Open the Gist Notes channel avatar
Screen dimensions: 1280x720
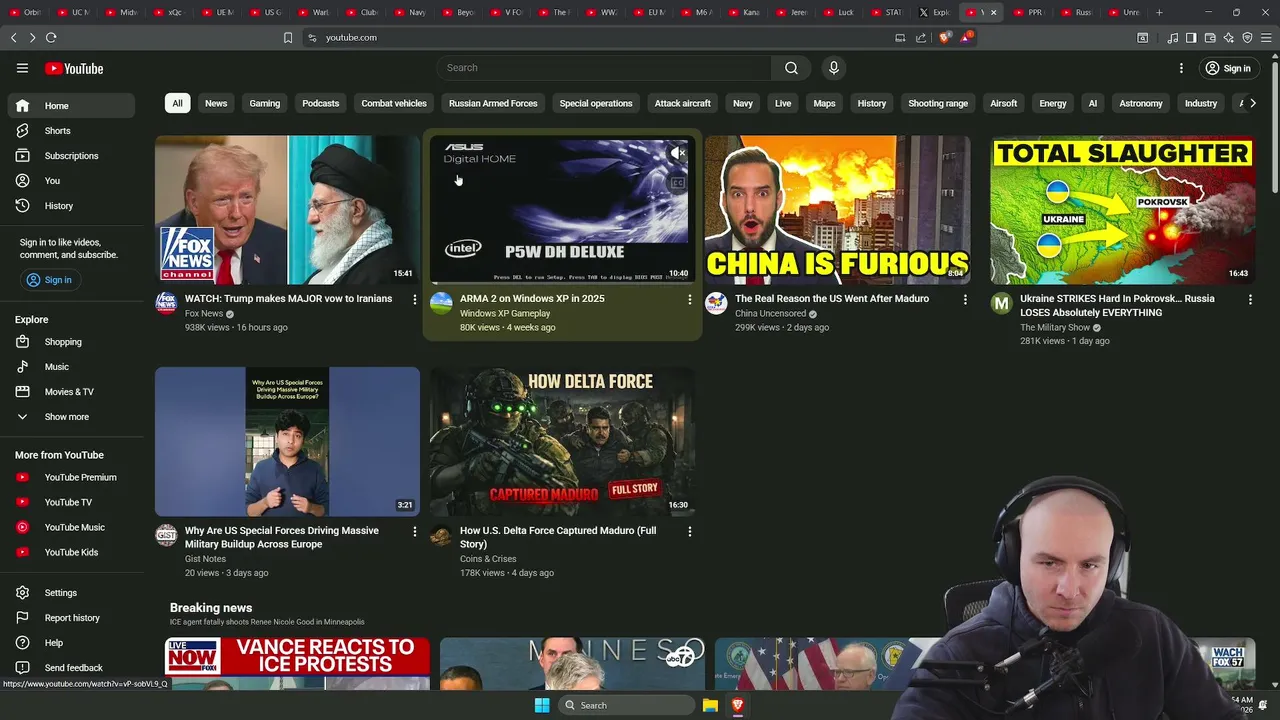tap(166, 535)
